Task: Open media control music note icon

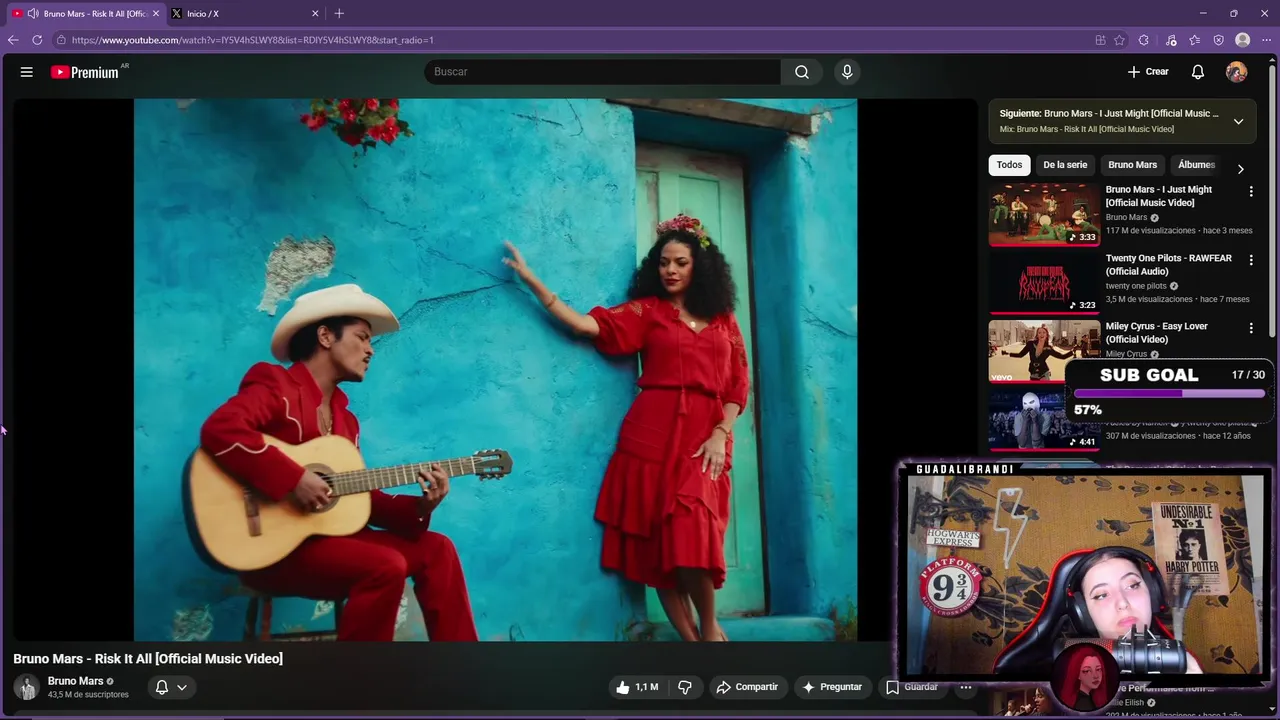Action: coord(1171,40)
